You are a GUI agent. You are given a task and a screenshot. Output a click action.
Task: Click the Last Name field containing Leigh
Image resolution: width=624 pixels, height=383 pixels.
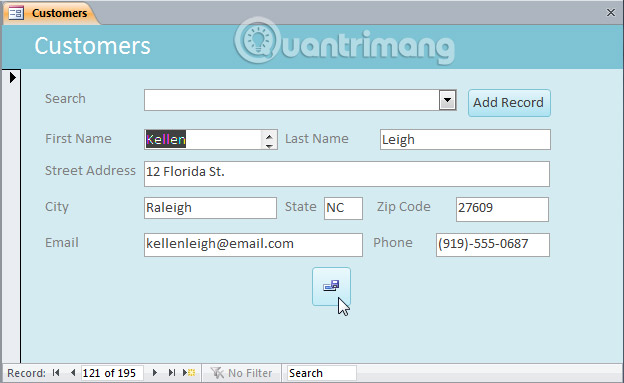pyautogui.click(x=465, y=139)
